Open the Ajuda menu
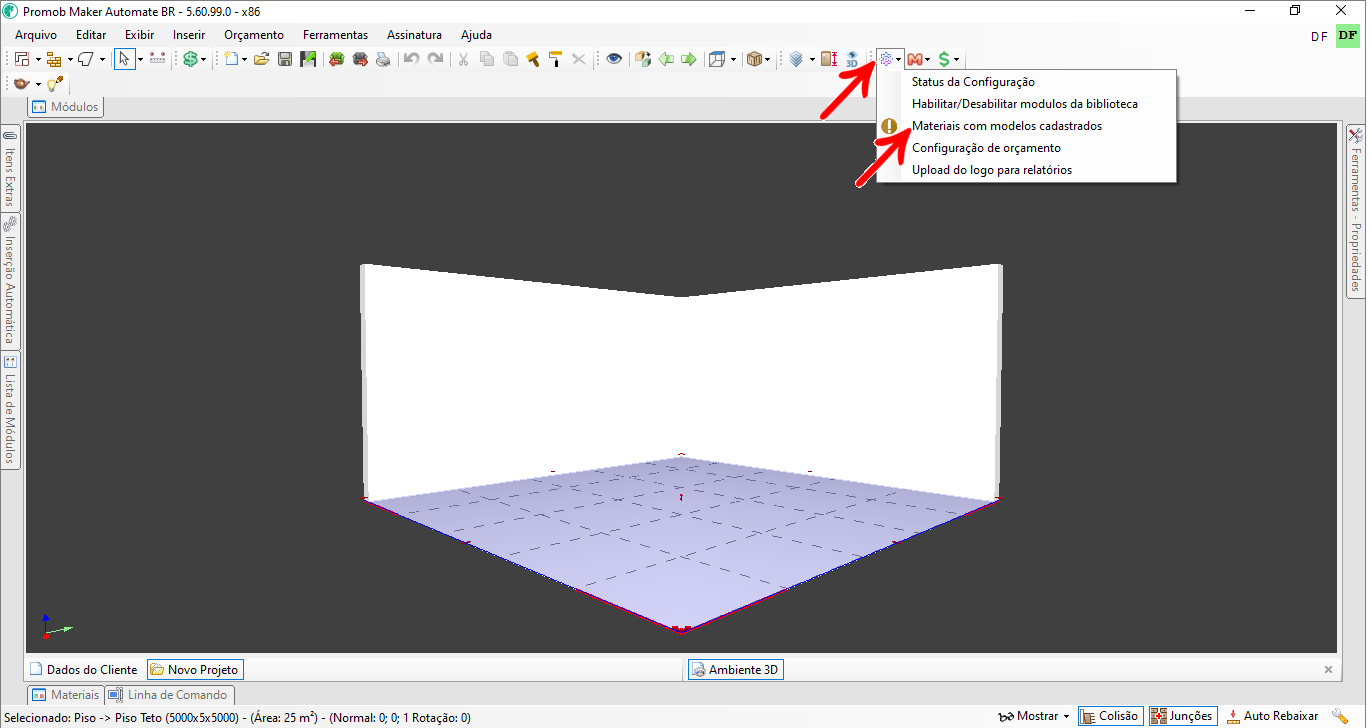The image size is (1372, 728). pyautogui.click(x=476, y=35)
